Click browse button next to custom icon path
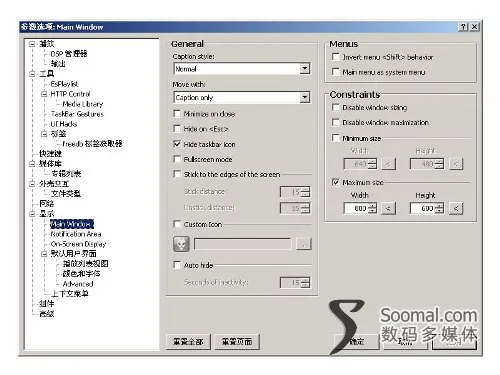The width and height of the screenshot is (500, 375). coord(303,244)
